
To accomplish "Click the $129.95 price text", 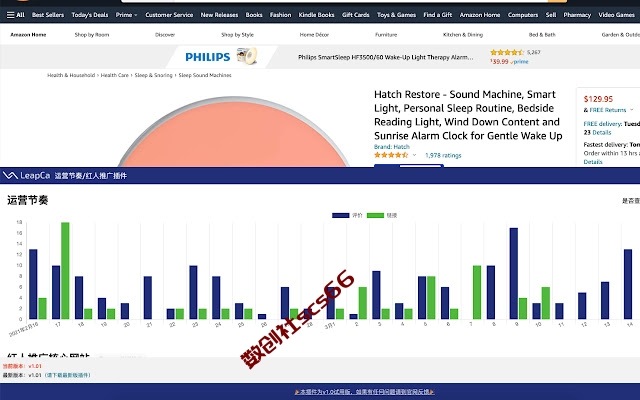I will (x=598, y=99).
